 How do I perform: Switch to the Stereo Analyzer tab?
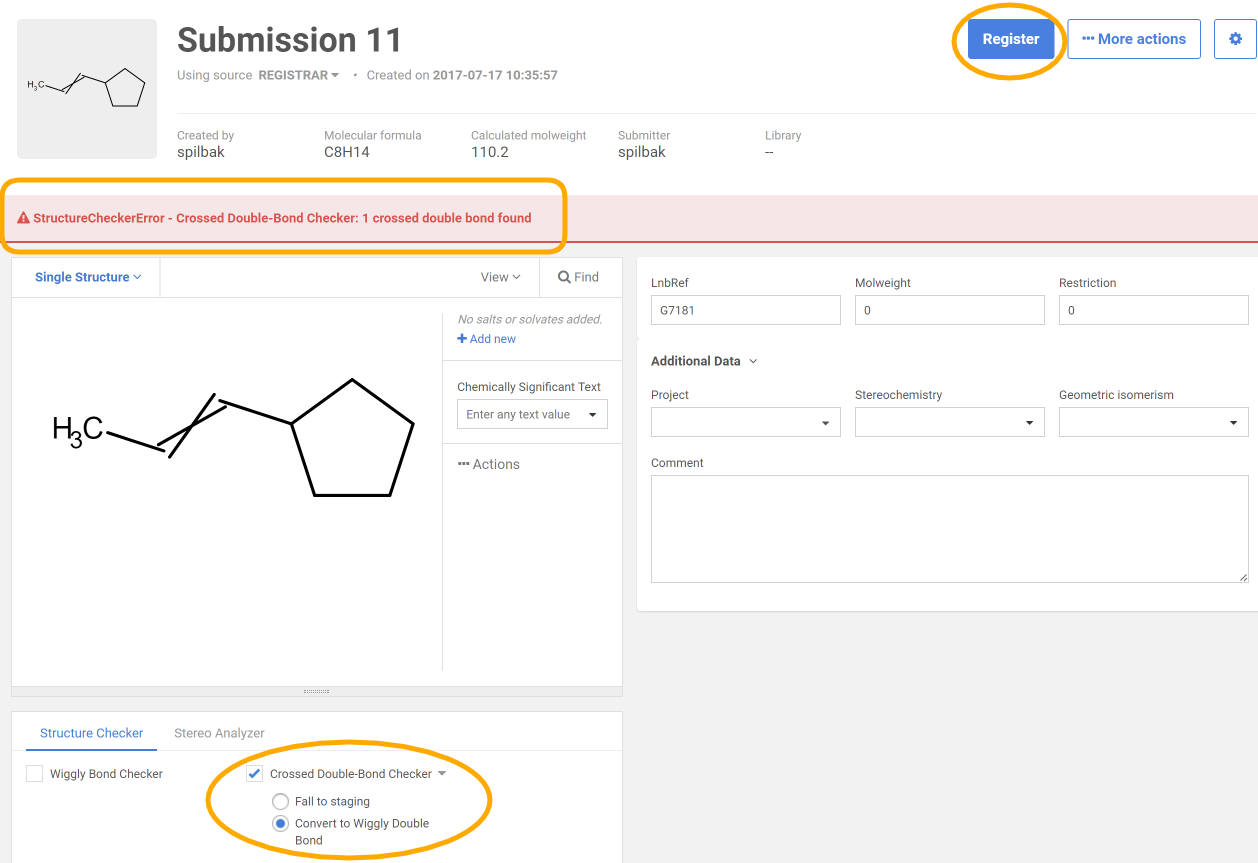pos(219,733)
